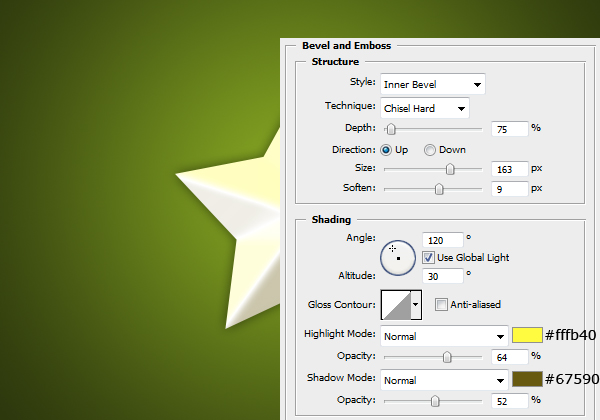Click the Soften slider handle
Image resolution: width=600 pixels, height=420 pixels.
pos(439,189)
